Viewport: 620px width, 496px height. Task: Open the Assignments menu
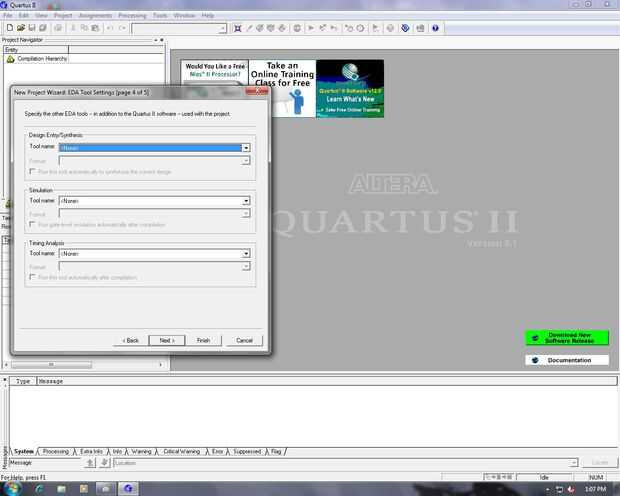point(95,15)
